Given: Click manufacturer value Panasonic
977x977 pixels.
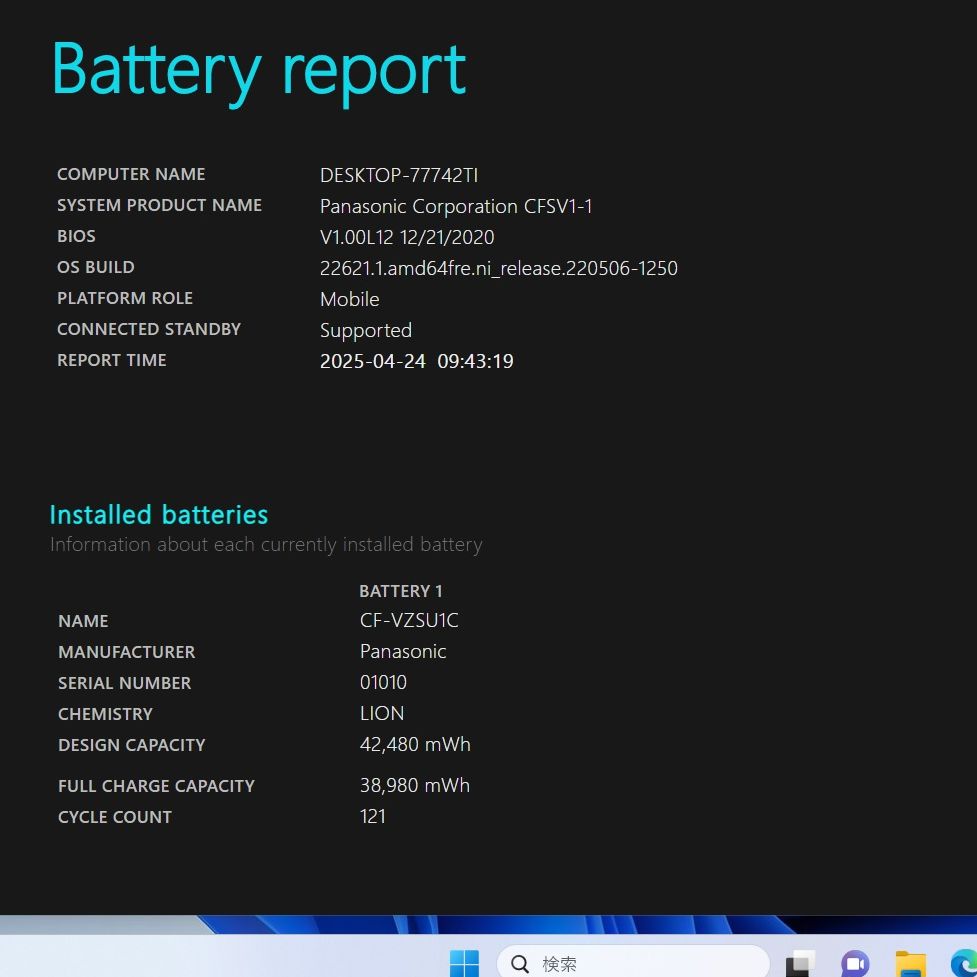Looking at the screenshot, I should [403, 652].
